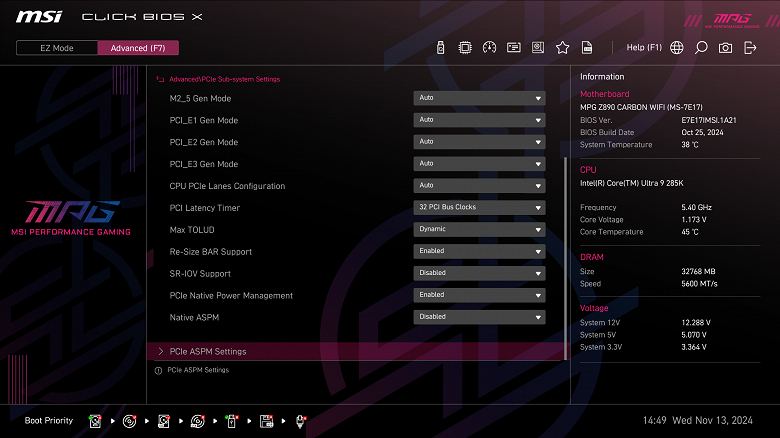Open the board explorer icon in toolbar
This screenshot has width=780, height=438.
pos(538,48)
